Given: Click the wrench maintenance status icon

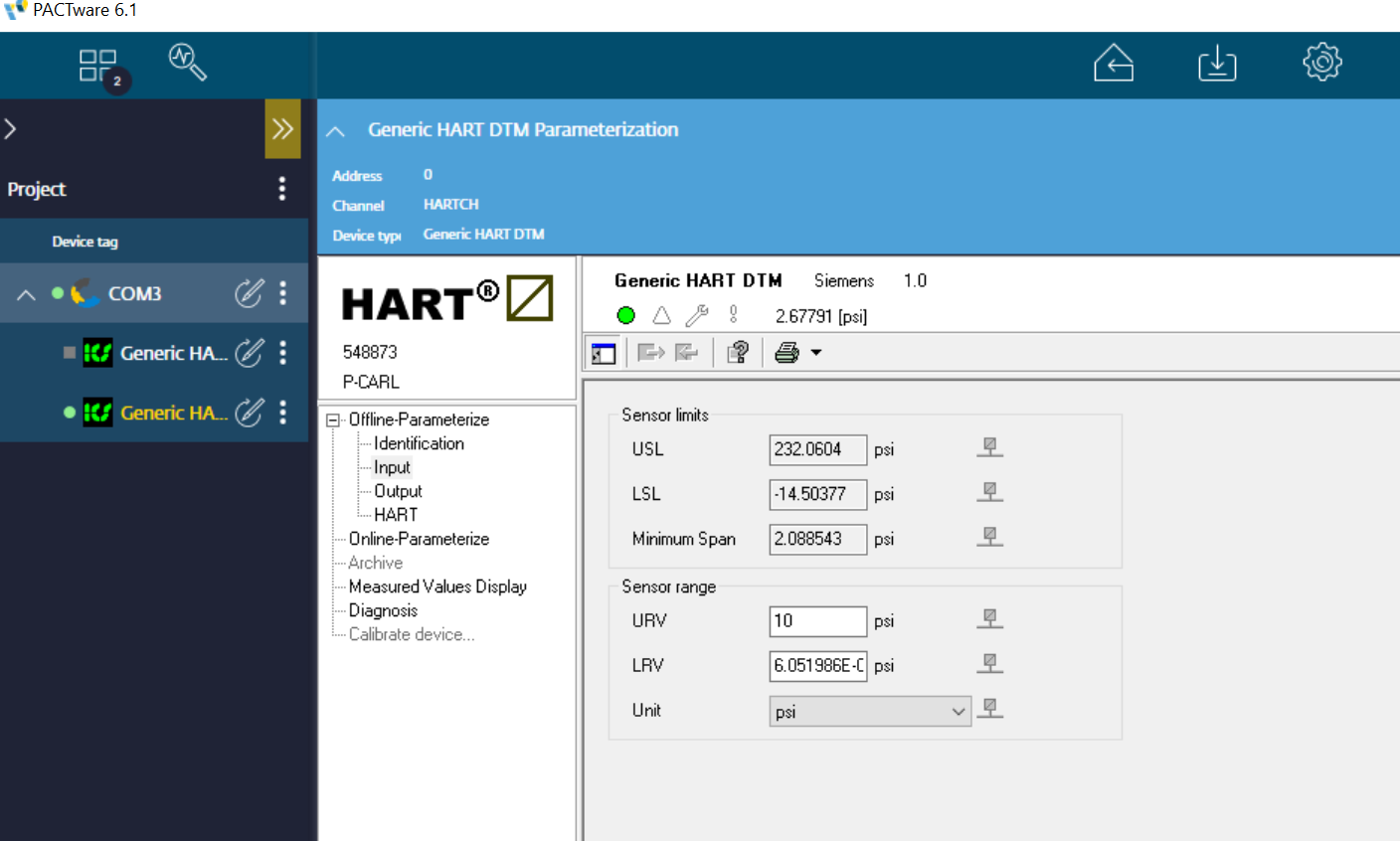Looking at the screenshot, I should click(697, 316).
